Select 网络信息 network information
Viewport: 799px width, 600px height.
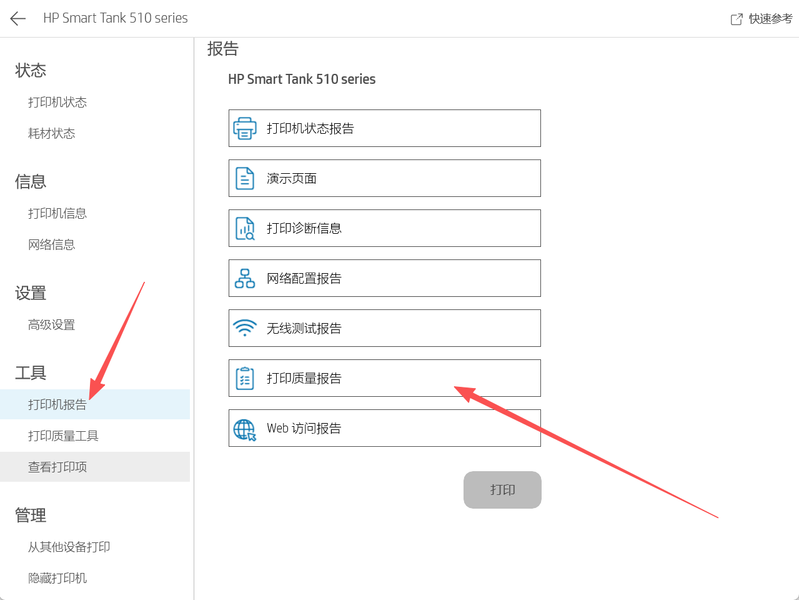pyautogui.click(x=51, y=244)
